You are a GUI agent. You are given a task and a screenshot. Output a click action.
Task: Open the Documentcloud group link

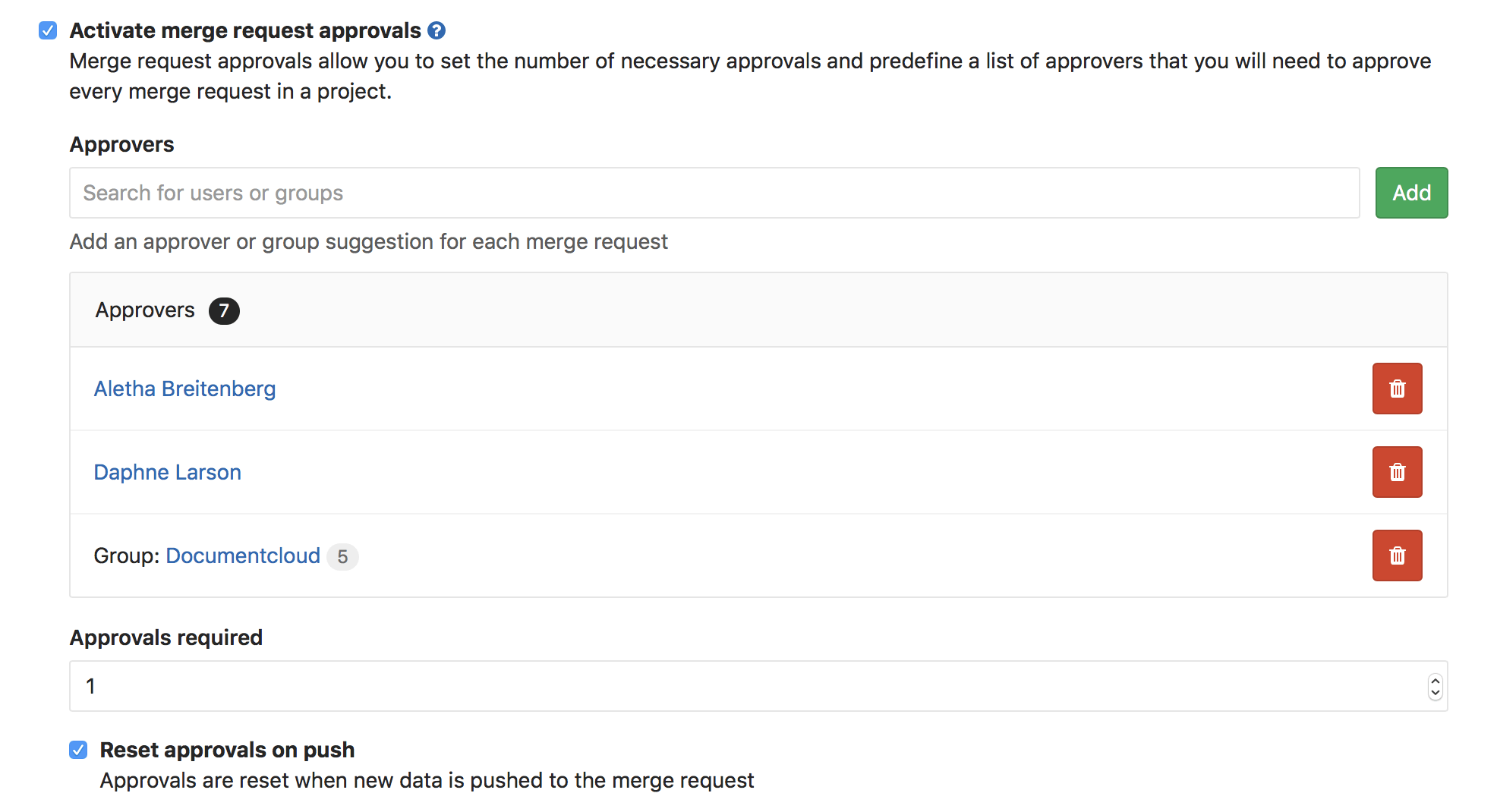click(x=242, y=555)
